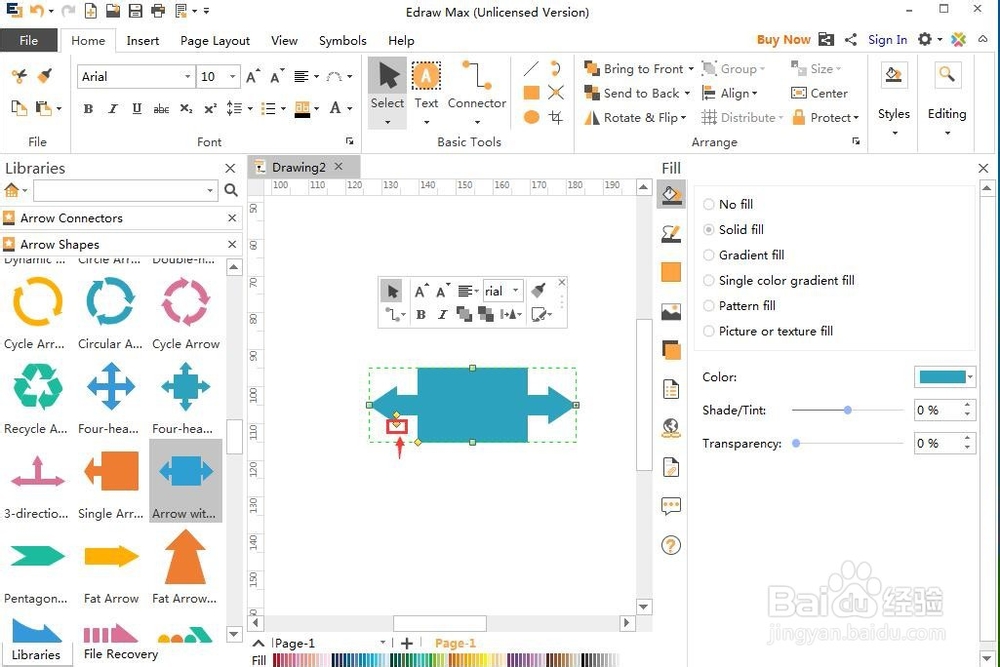The width and height of the screenshot is (1000, 667).
Task: Close the Arrow Connectors library
Action: click(x=232, y=218)
